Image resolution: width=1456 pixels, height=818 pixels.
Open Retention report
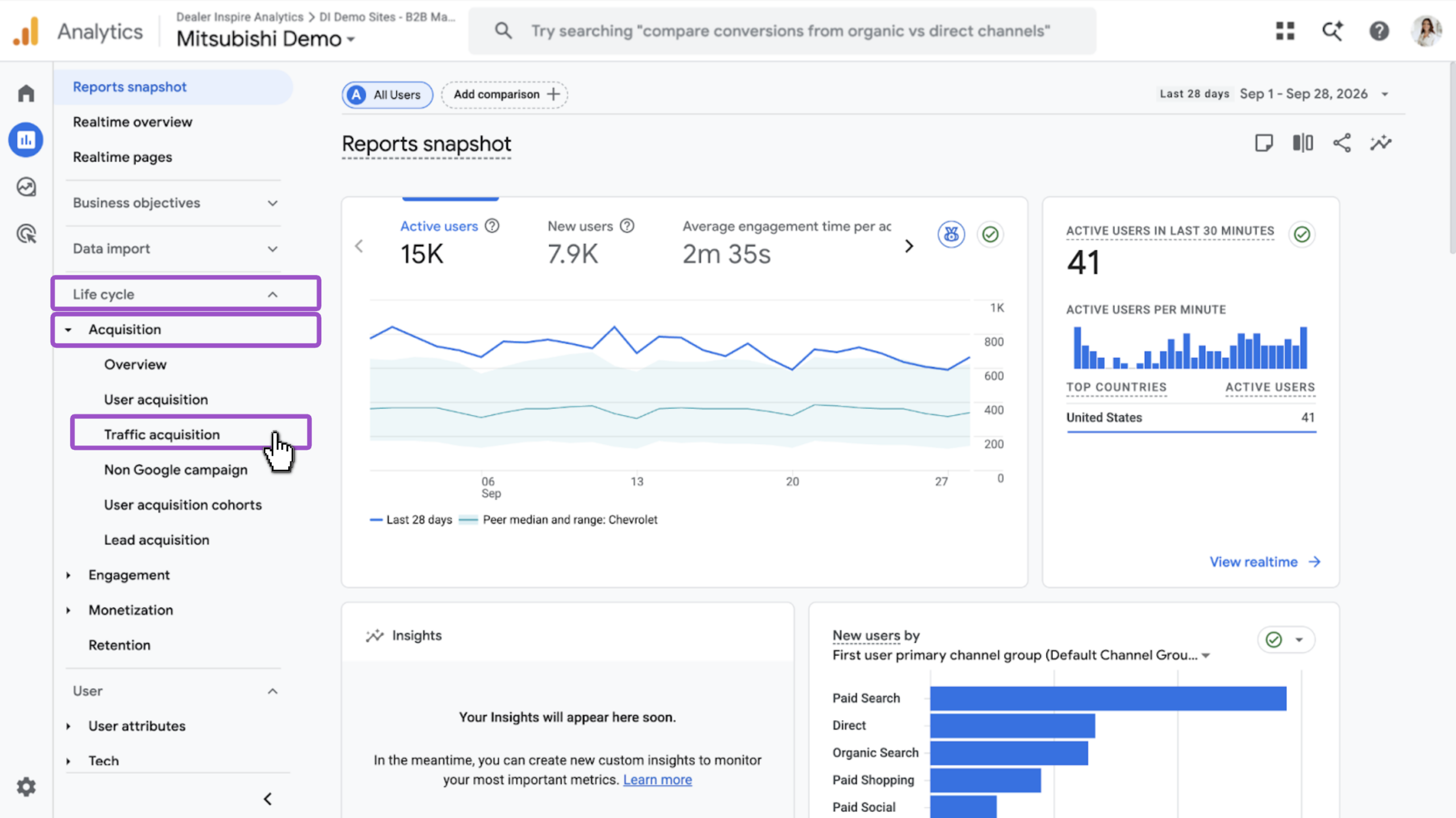pyautogui.click(x=119, y=645)
